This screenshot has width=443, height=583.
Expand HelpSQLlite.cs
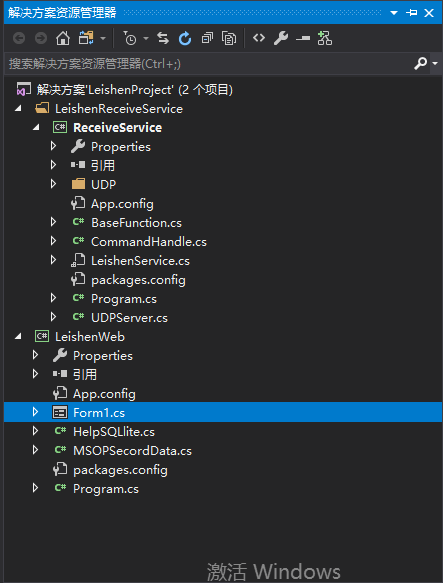click(35, 431)
